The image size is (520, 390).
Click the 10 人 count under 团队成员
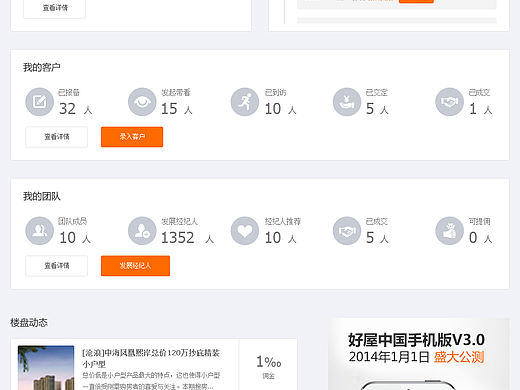coord(75,238)
